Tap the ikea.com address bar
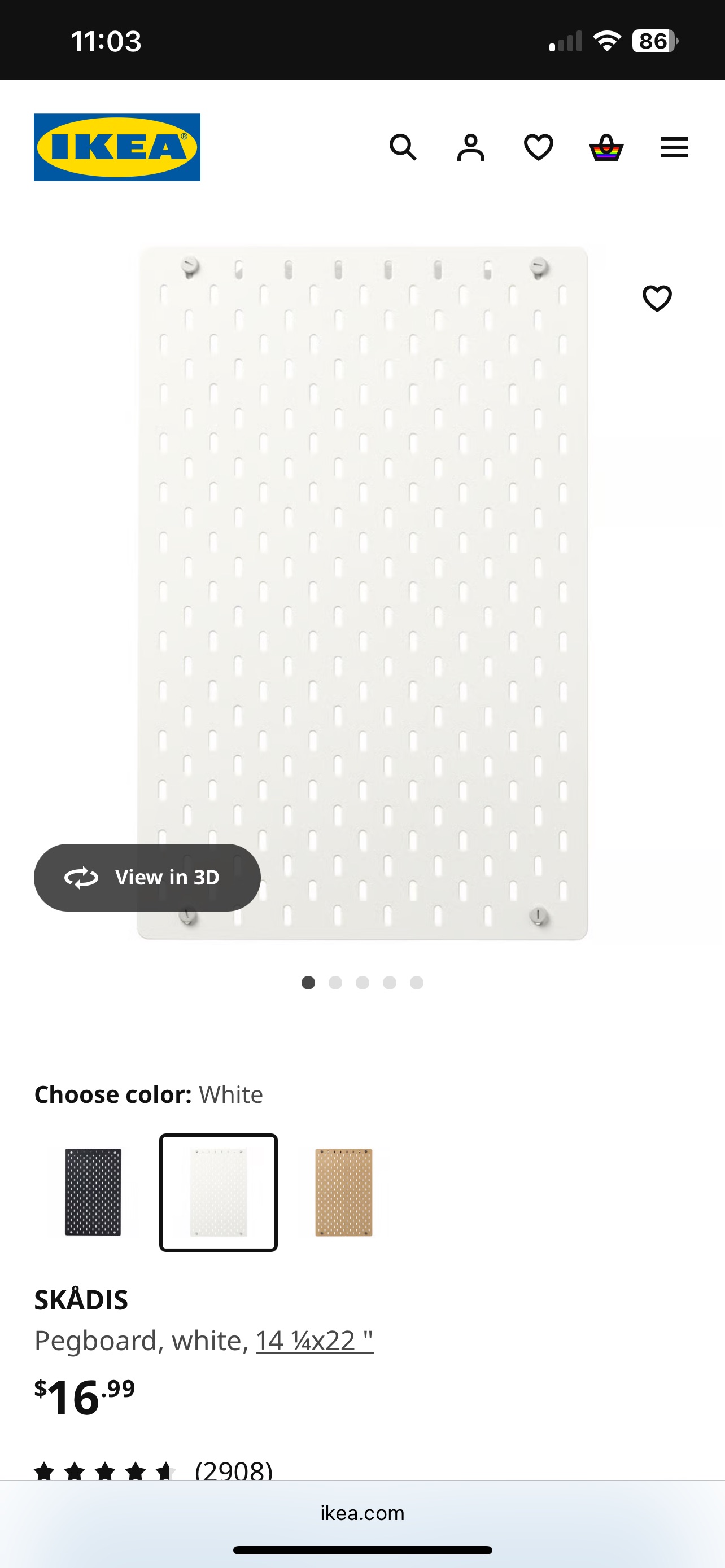725x1568 pixels. point(362,1513)
